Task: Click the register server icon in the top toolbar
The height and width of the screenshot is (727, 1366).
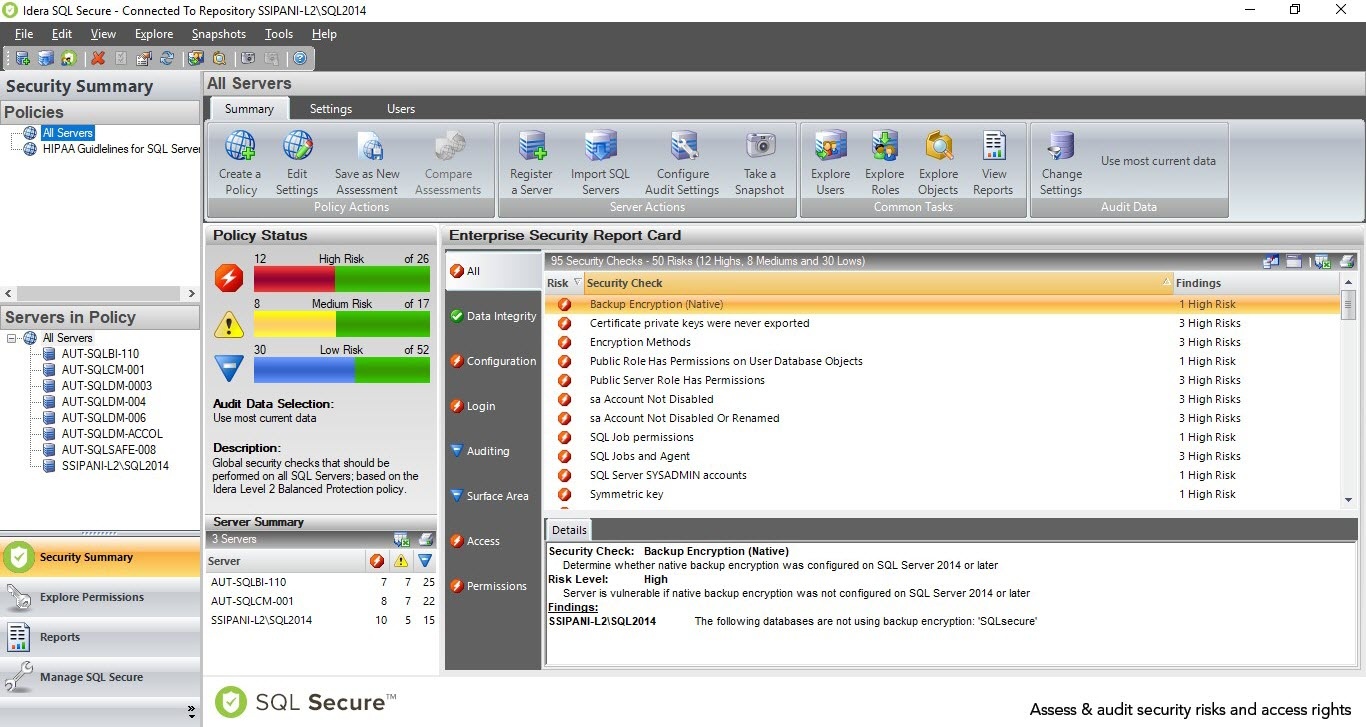Action: (23, 58)
